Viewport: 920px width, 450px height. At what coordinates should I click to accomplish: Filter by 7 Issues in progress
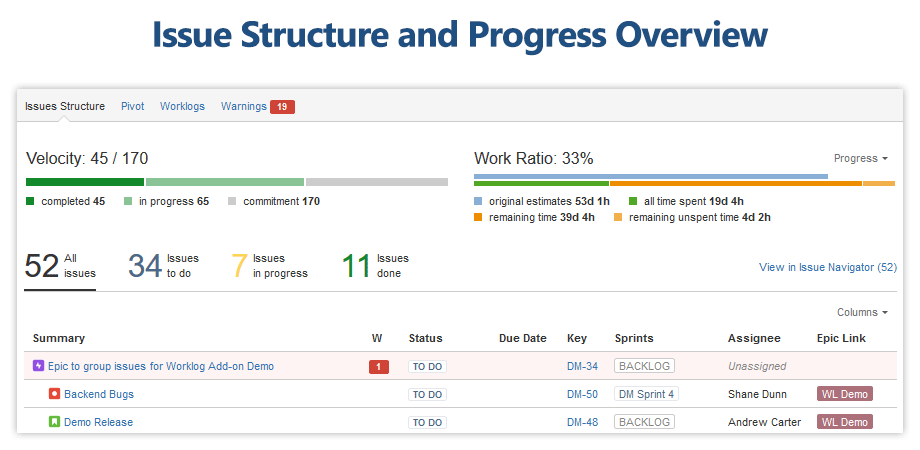coord(269,266)
